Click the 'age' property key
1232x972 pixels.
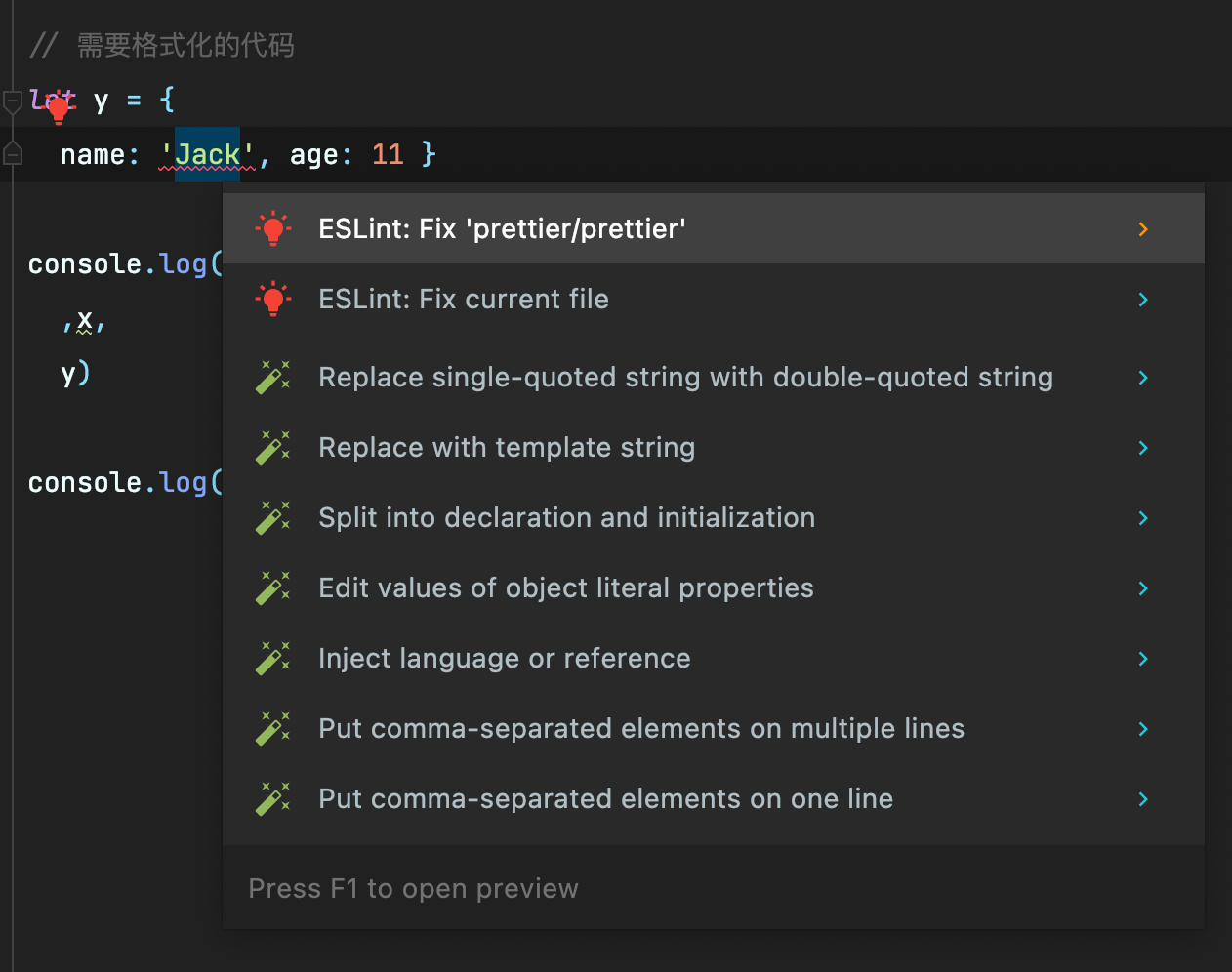click(313, 154)
